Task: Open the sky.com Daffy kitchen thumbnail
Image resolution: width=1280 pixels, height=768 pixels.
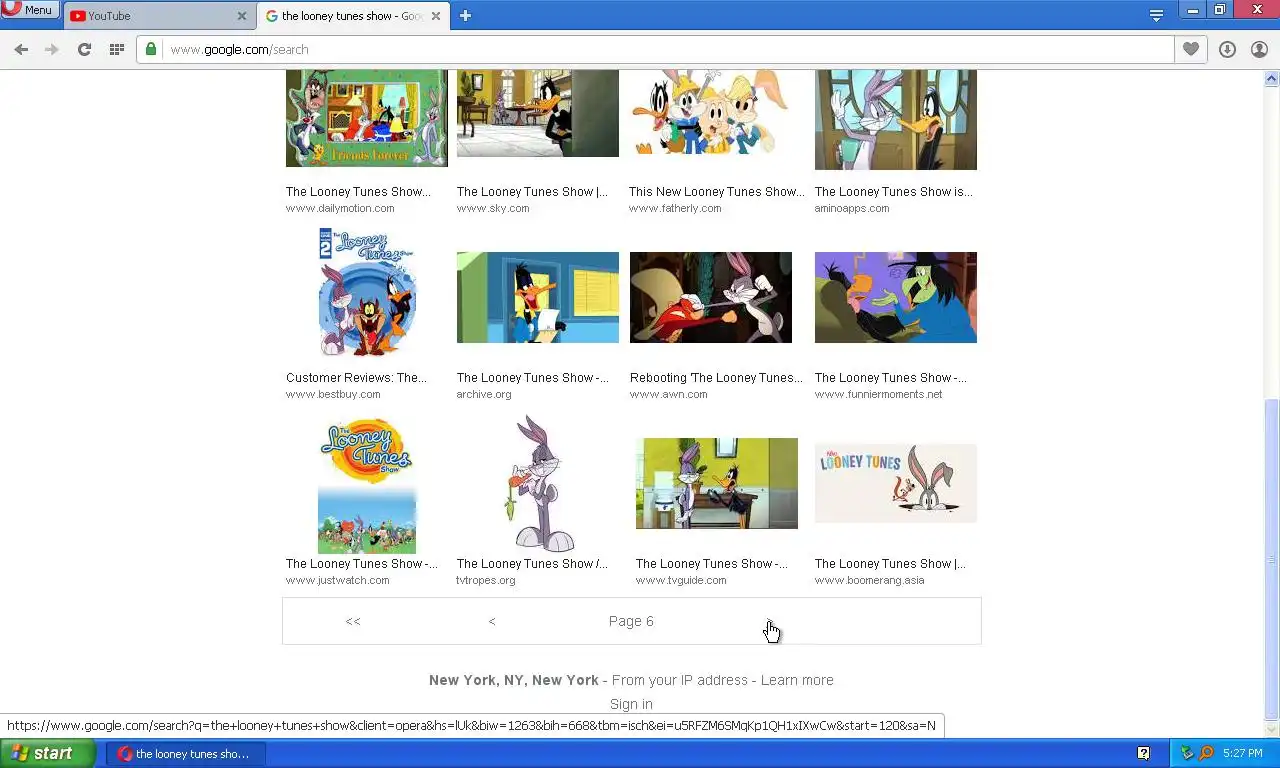Action: point(538,113)
